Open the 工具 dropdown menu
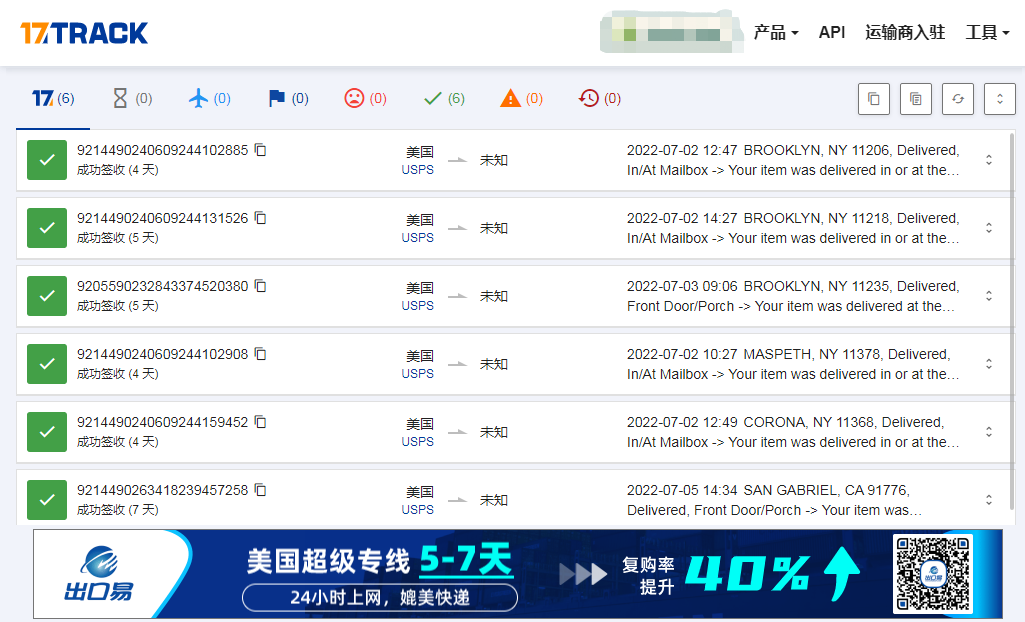The width and height of the screenshot is (1025, 622). click(987, 32)
